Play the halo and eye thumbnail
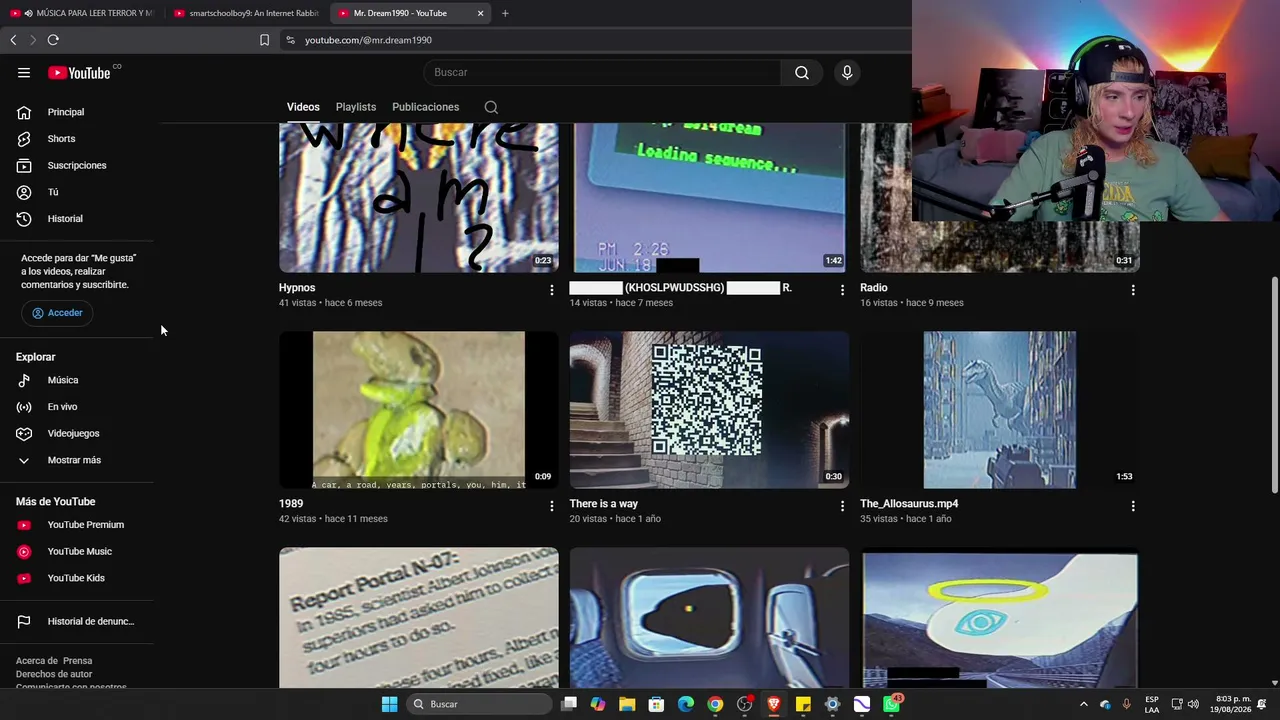Screen dimensions: 1280x720 tap(1000, 617)
